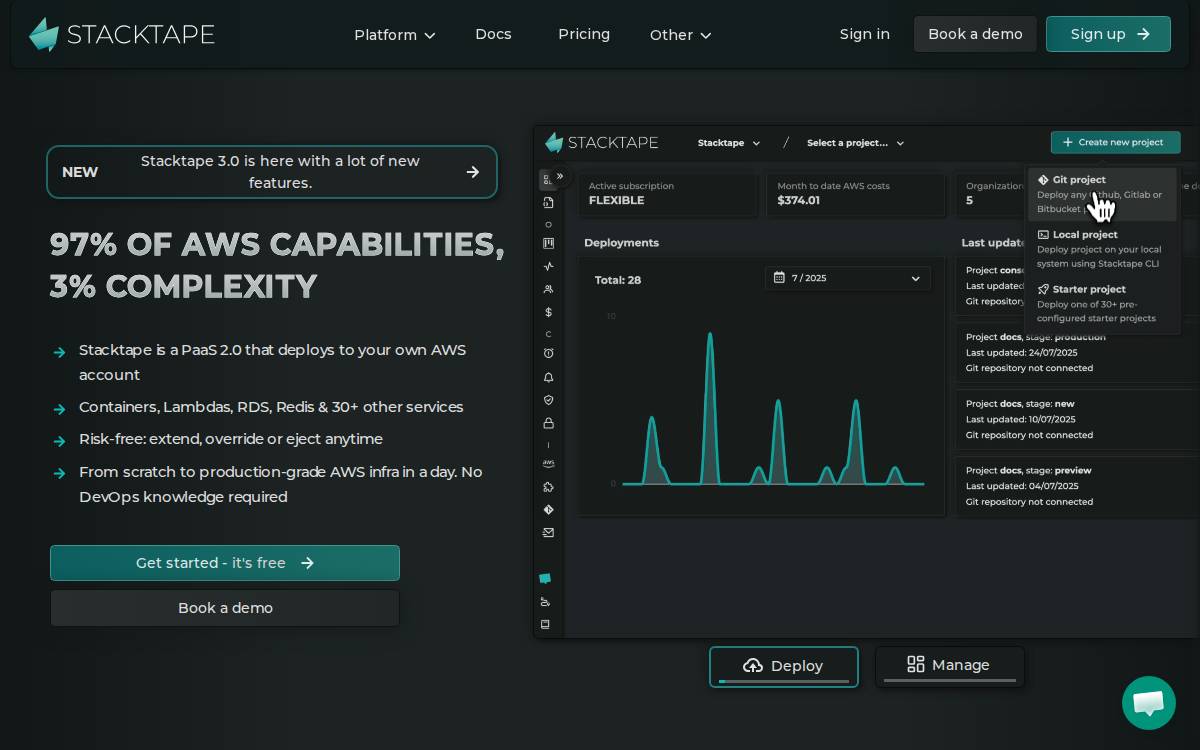1200x750 pixels.
Task: Open the Docs page
Action: coord(493,34)
